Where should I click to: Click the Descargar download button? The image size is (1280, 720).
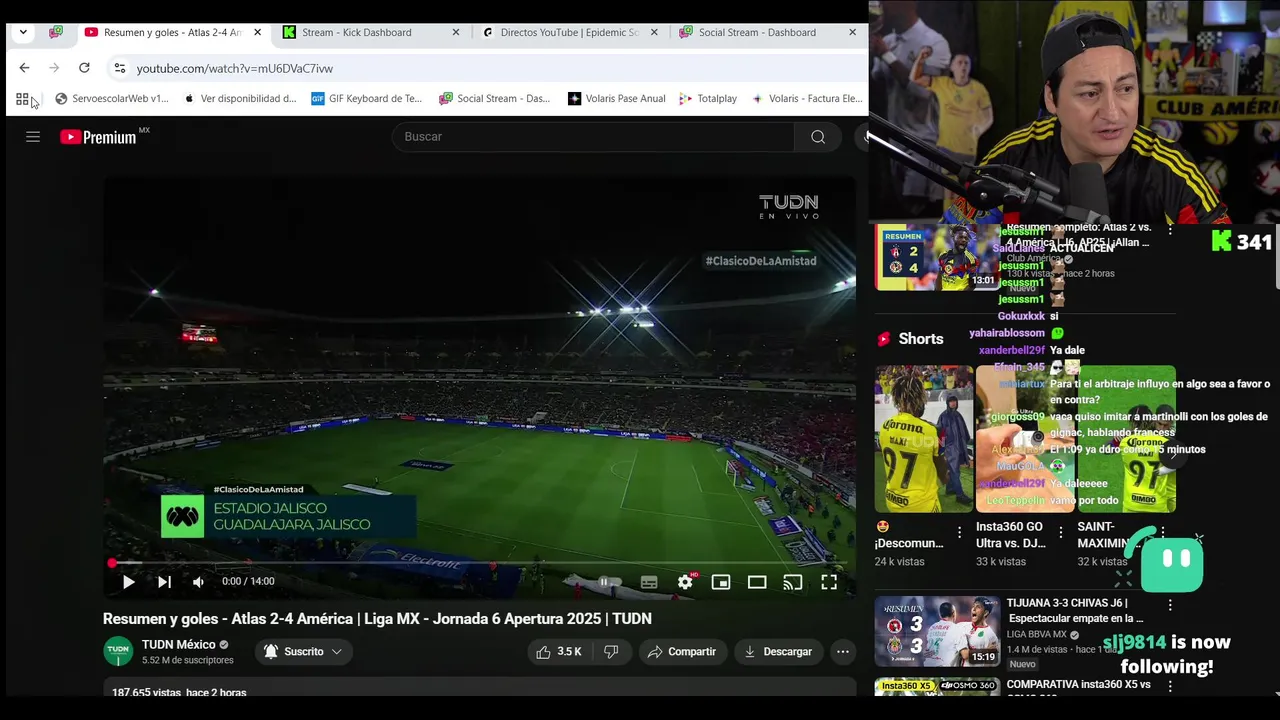[779, 652]
